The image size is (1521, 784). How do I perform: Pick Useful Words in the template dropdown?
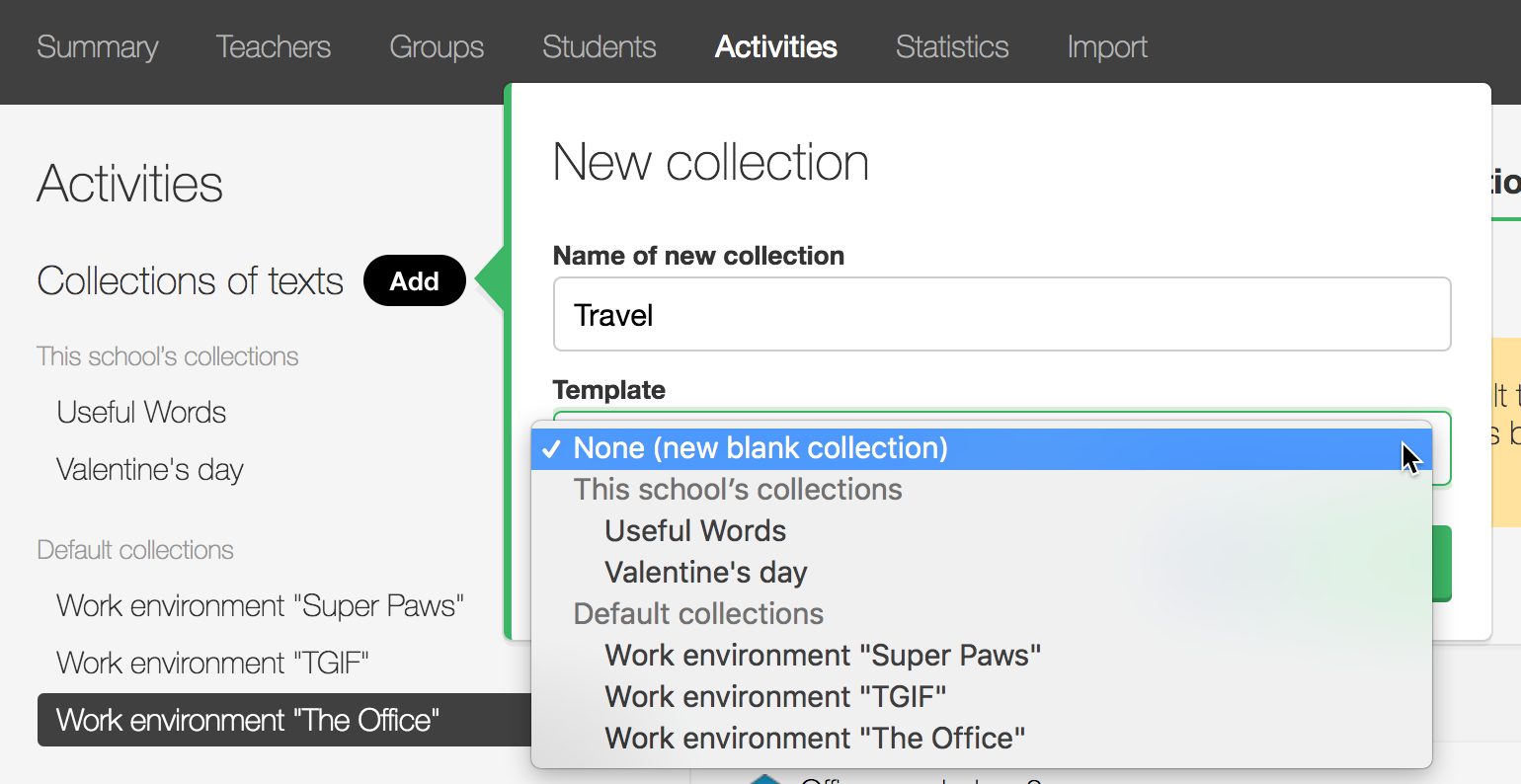click(x=695, y=531)
